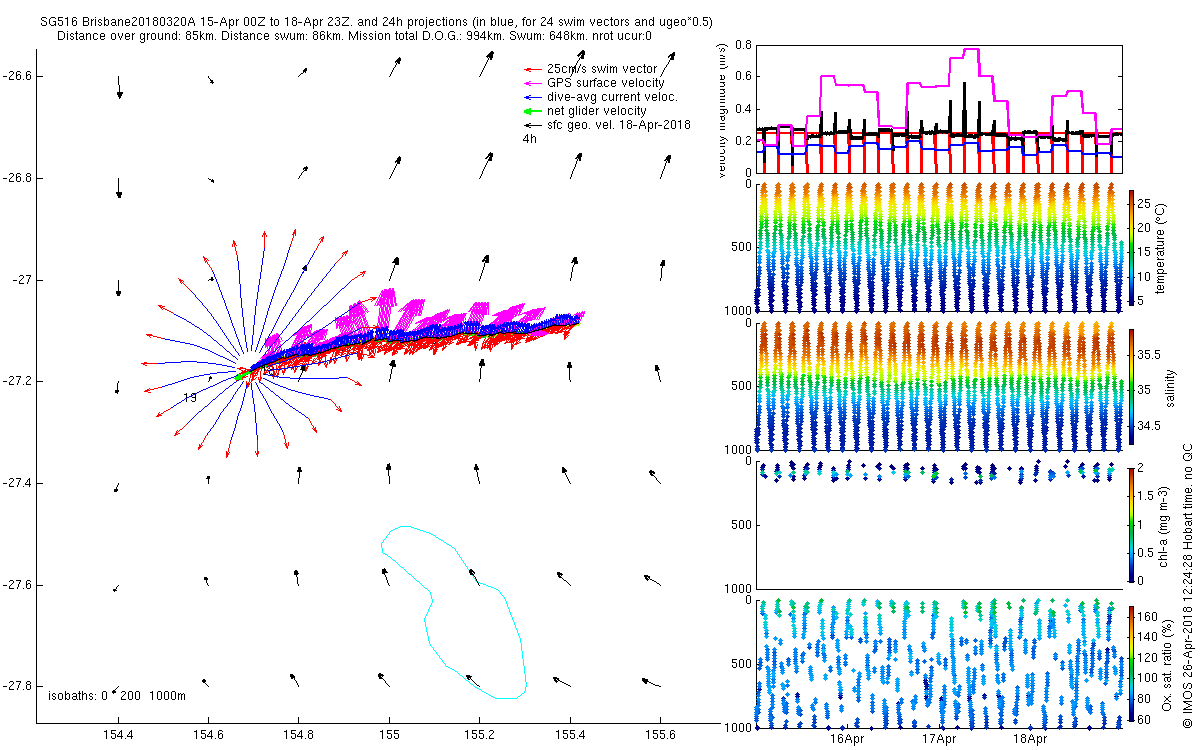The width and height of the screenshot is (1200, 750).
Task: Click the '4h' text below the legend
Action: (x=530, y=139)
